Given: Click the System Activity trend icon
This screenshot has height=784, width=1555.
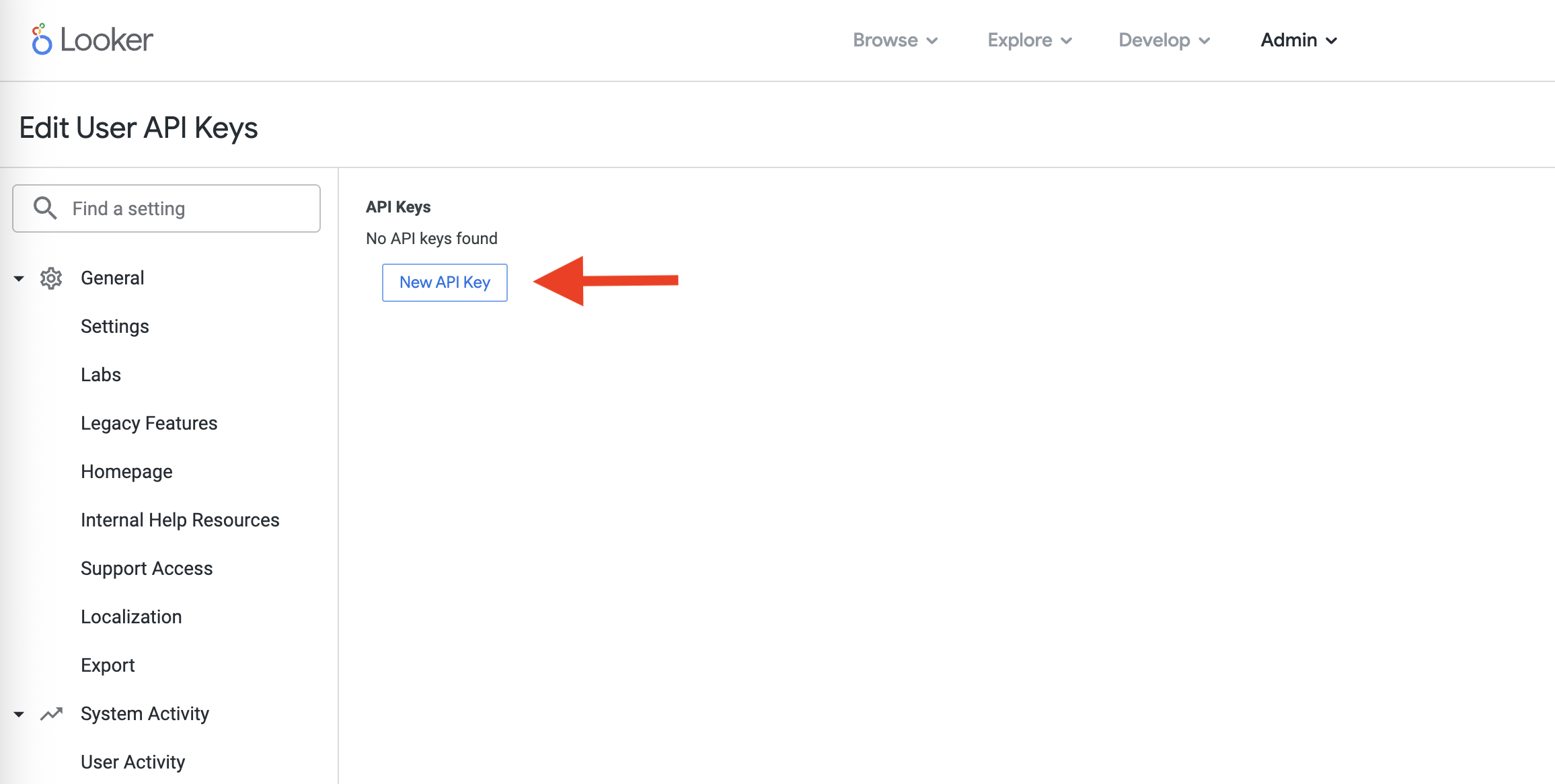Looking at the screenshot, I should point(51,714).
